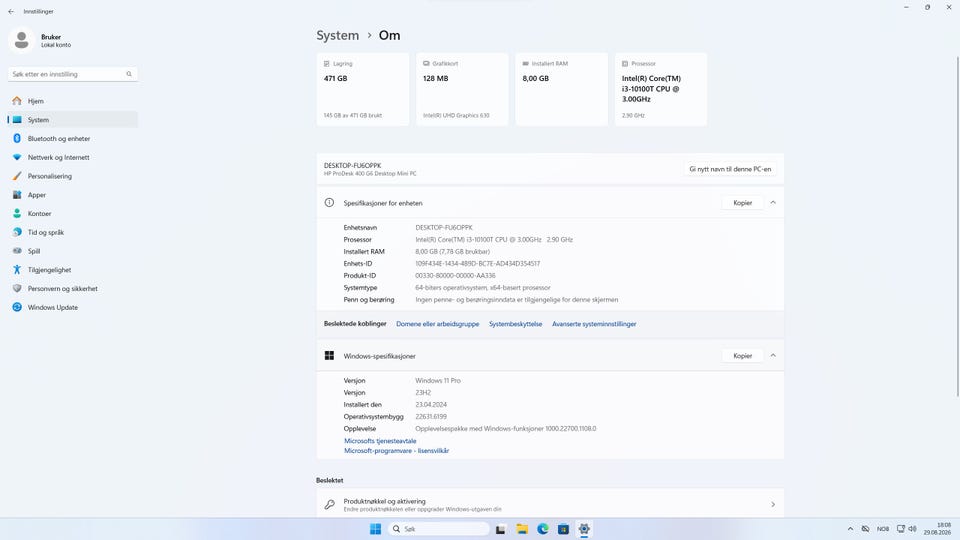This screenshot has height=540, width=960.
Task: Click the Tid og språk globe icon
Action: pos(17,233)
